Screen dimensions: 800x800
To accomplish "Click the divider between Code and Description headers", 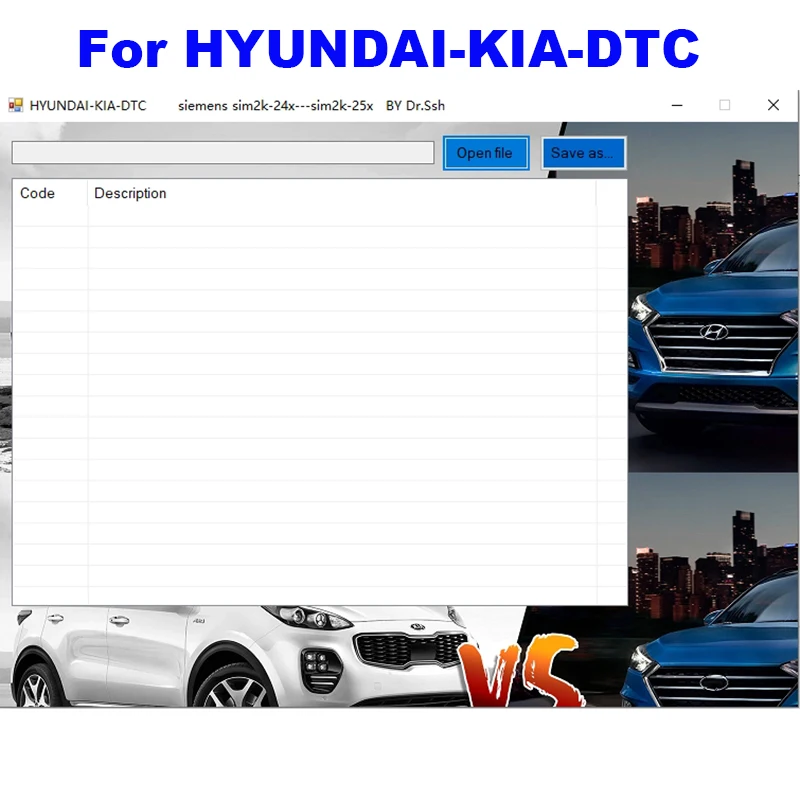I will [88, 193].
